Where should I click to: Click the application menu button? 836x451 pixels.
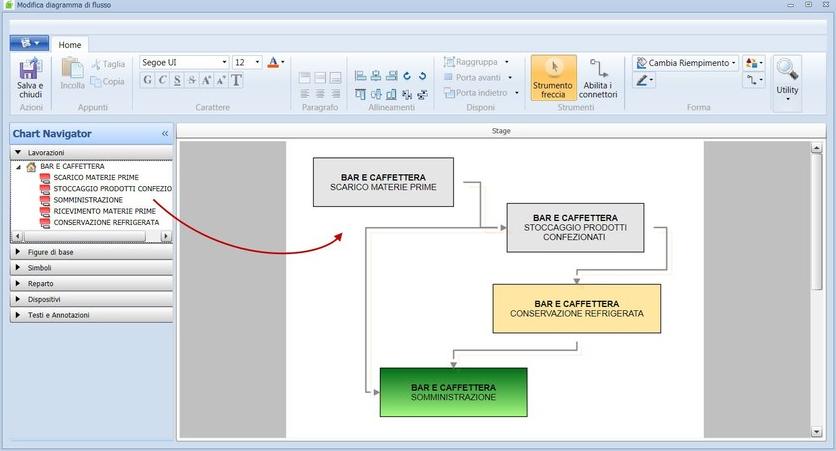point(29,44)
